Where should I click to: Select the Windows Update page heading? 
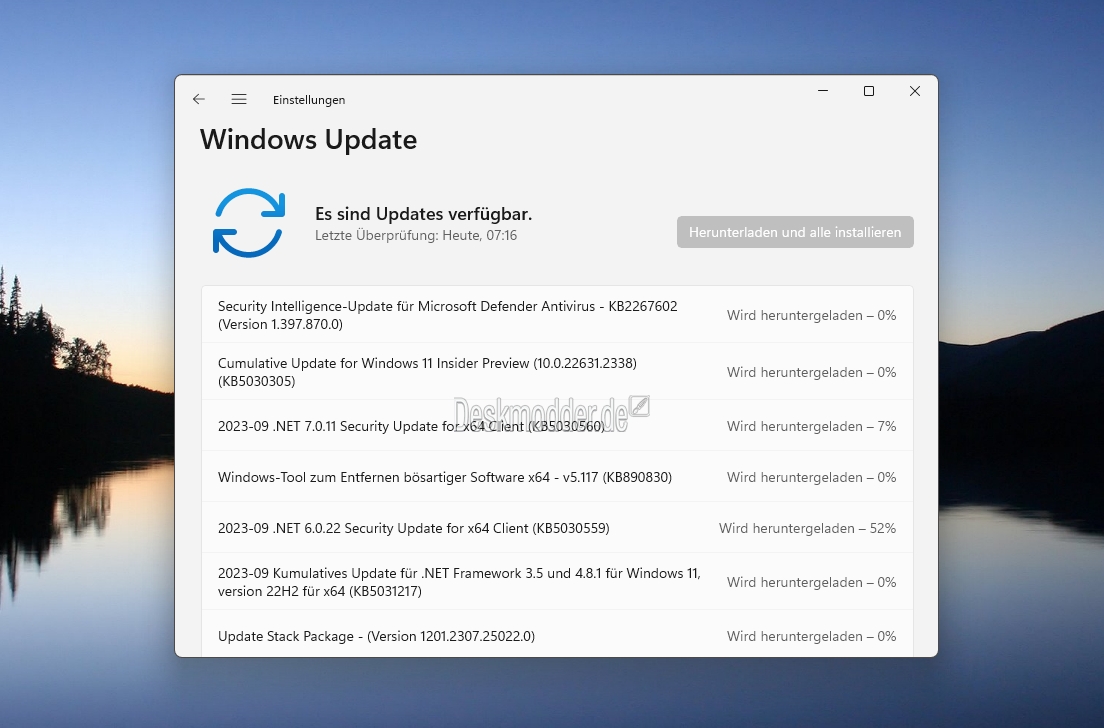point(308,139)
